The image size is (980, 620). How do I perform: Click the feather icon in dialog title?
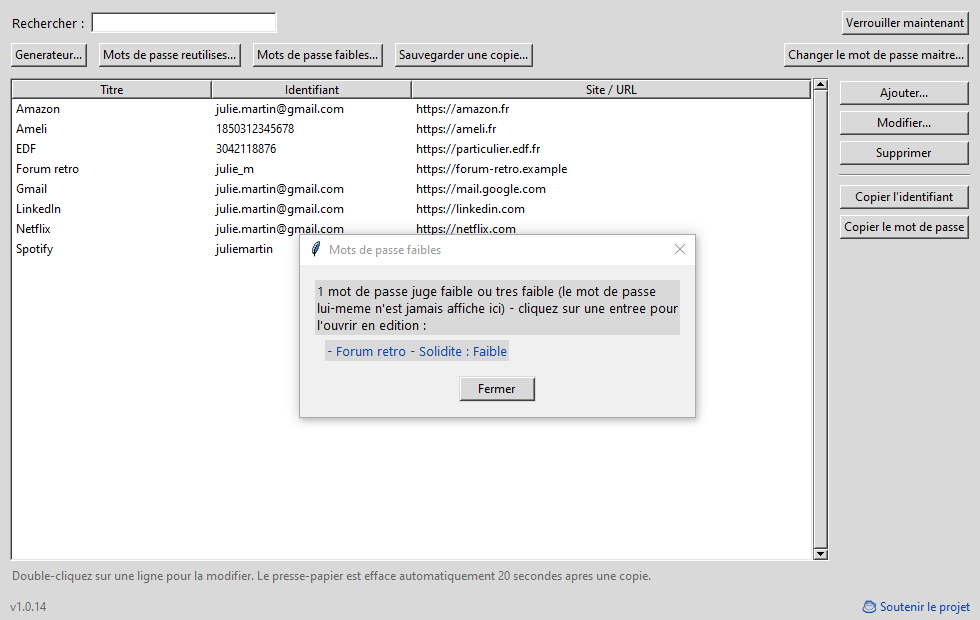click(x=316, y=249)
